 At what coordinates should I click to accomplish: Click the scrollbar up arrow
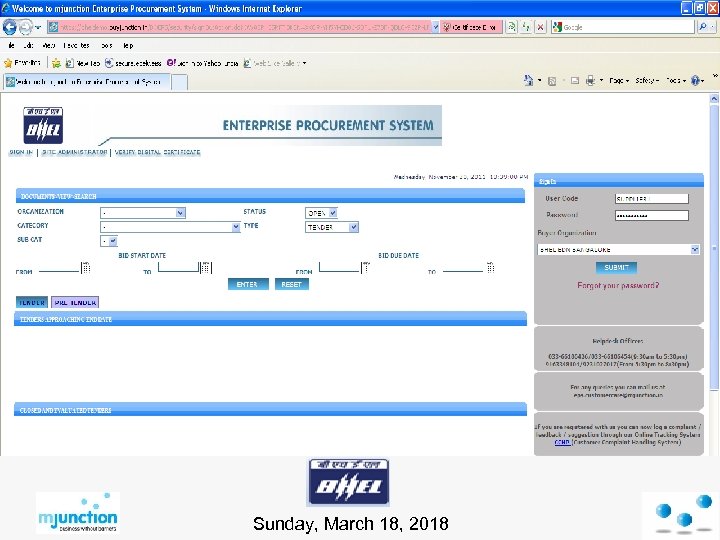coord(714,98)
